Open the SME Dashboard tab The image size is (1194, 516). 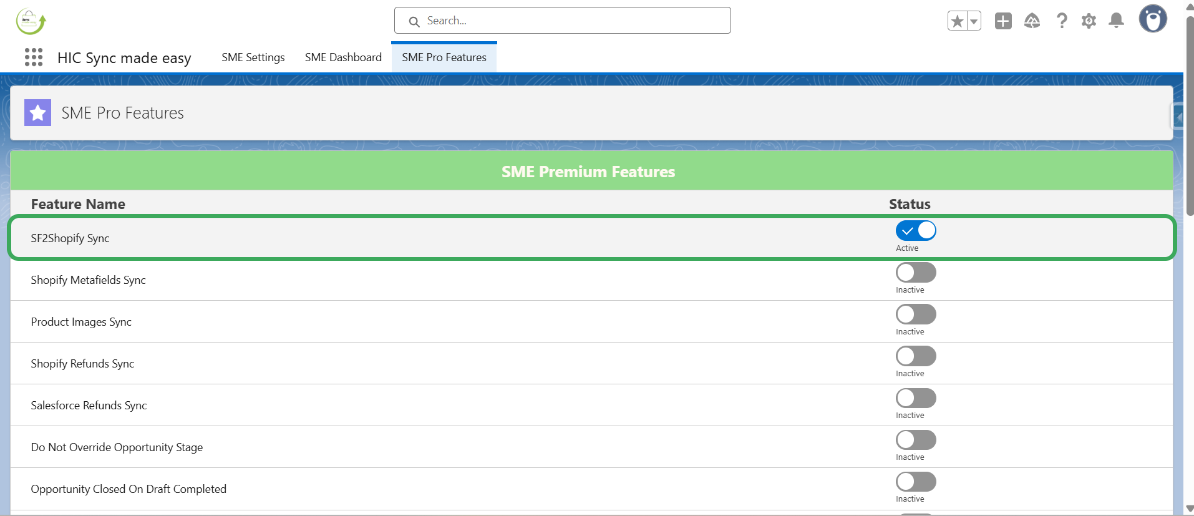pos(343,57)
